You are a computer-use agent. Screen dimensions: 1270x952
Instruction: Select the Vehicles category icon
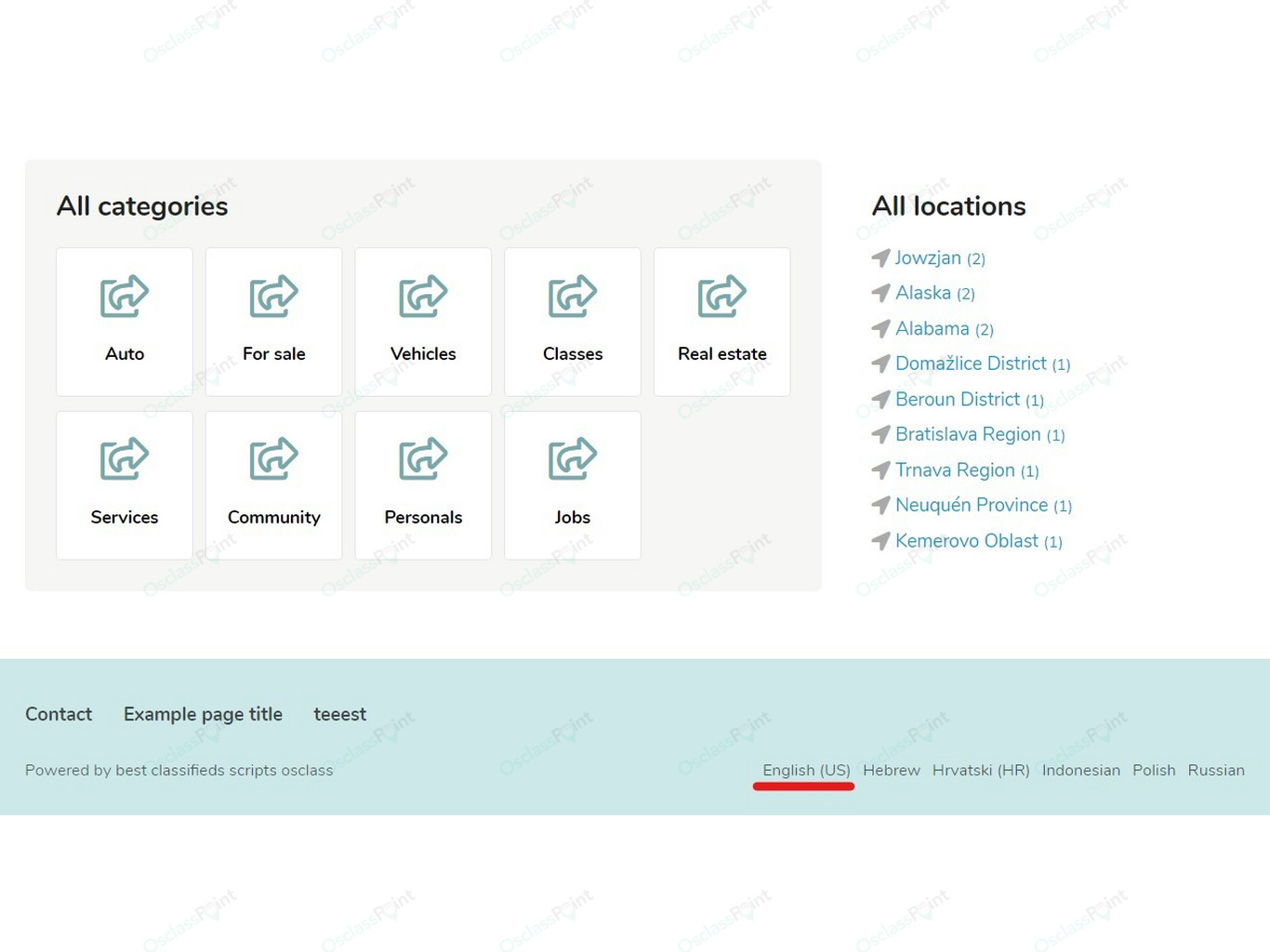423,297
